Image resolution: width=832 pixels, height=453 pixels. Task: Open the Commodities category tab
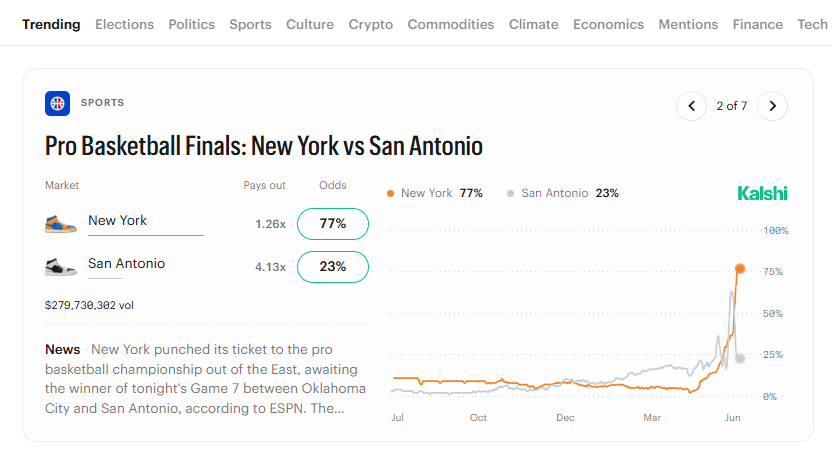[x=450, y=24]
